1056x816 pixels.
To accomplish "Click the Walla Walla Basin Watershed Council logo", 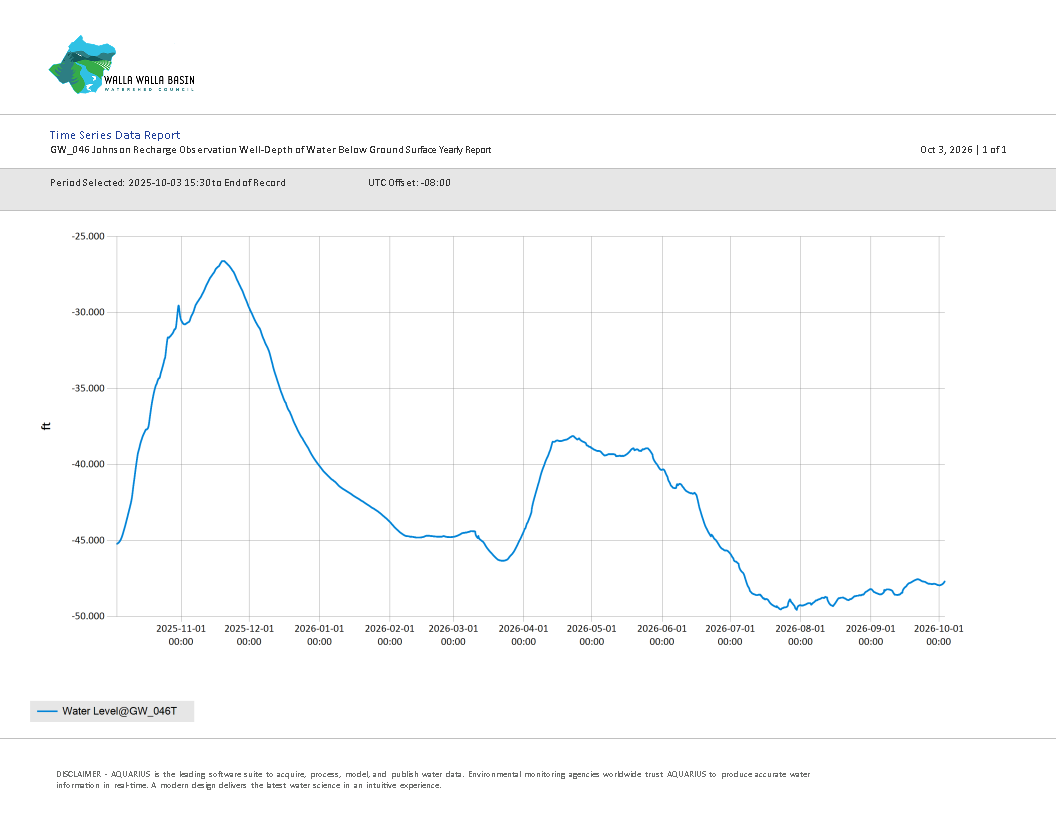I will point(122,65).
